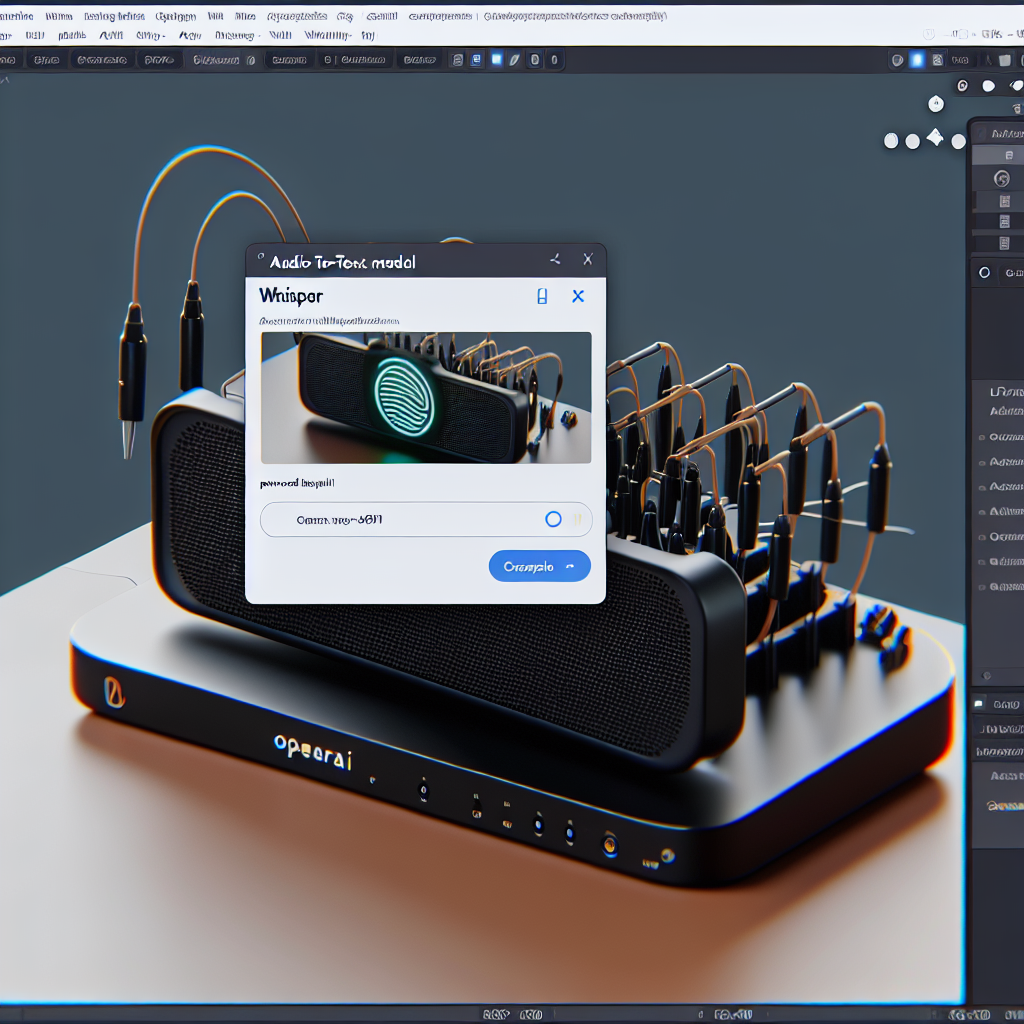Click the blue page icon beside the gray document icon
Viewport: 1024px width, 1024px height.
(x=477, y=60)
